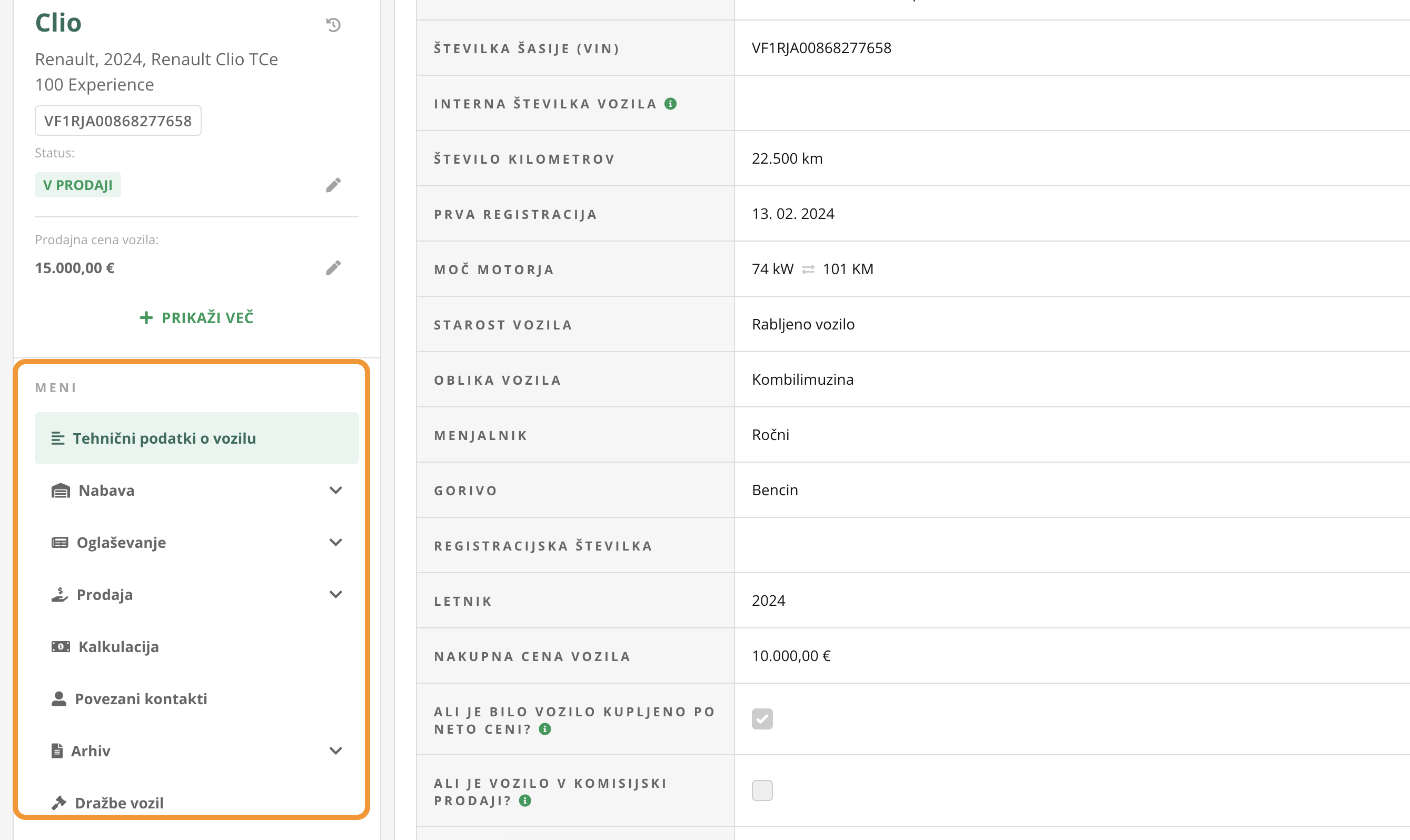Expand the Prodaja menu chevron
Image resolution: width=1410 pixels, height=840 pixels.
coord(336,594)
